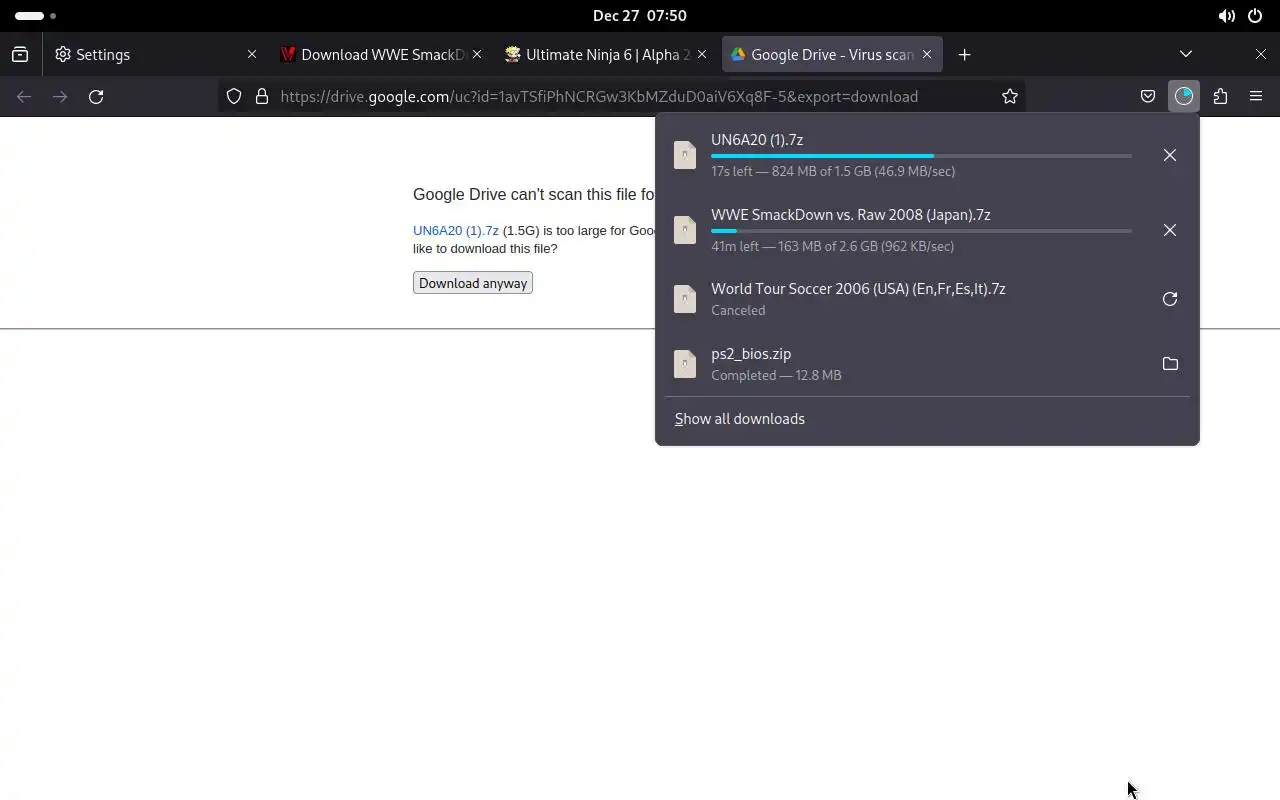Click the Downloads toolbar button
The height and width of the screenshot is (800, 1280).
(1184, 96)
